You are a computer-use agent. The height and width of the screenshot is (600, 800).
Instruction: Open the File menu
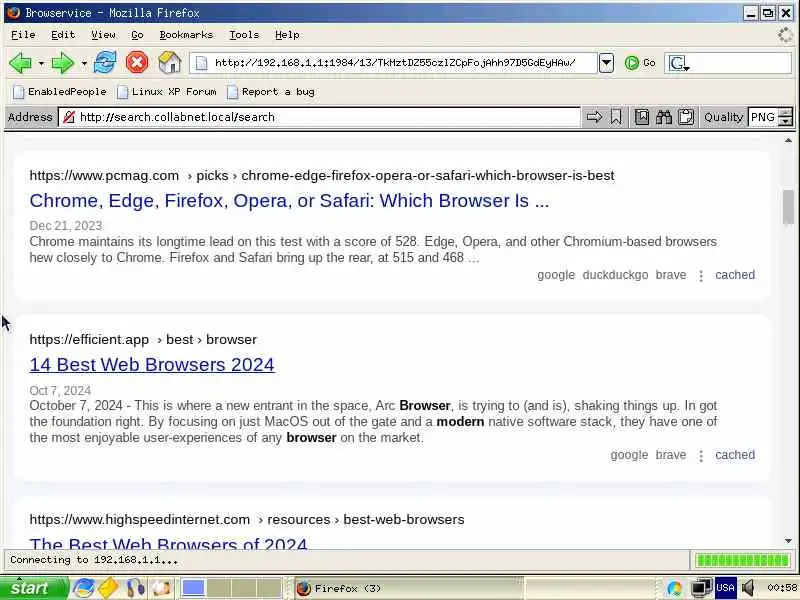click(23, 35)
